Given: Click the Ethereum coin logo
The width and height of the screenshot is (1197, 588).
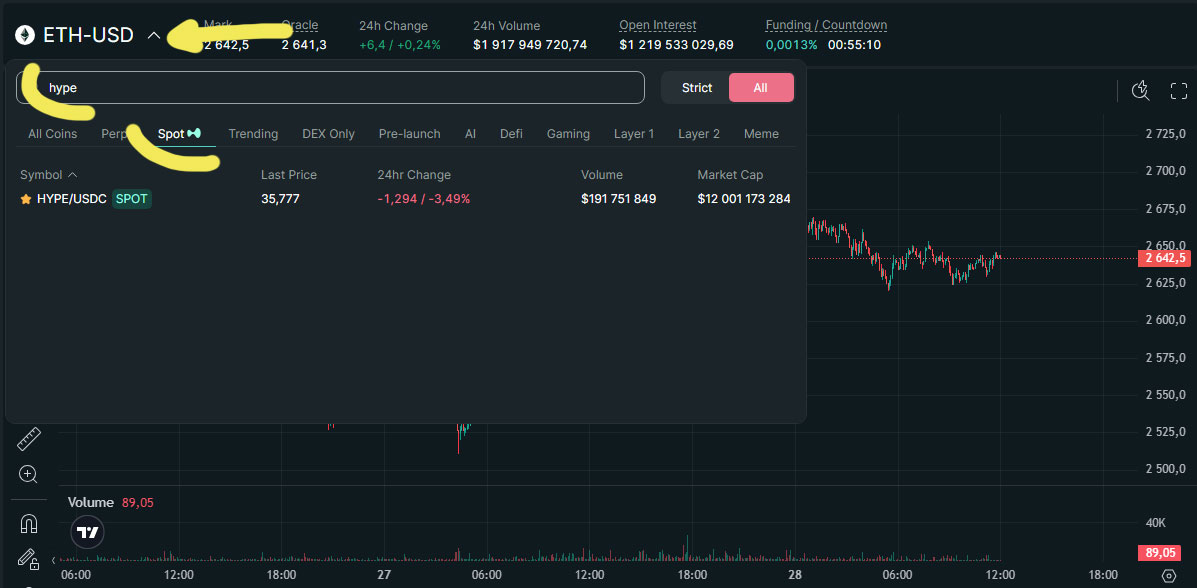Looking at the screenshot, I should 24,35.
